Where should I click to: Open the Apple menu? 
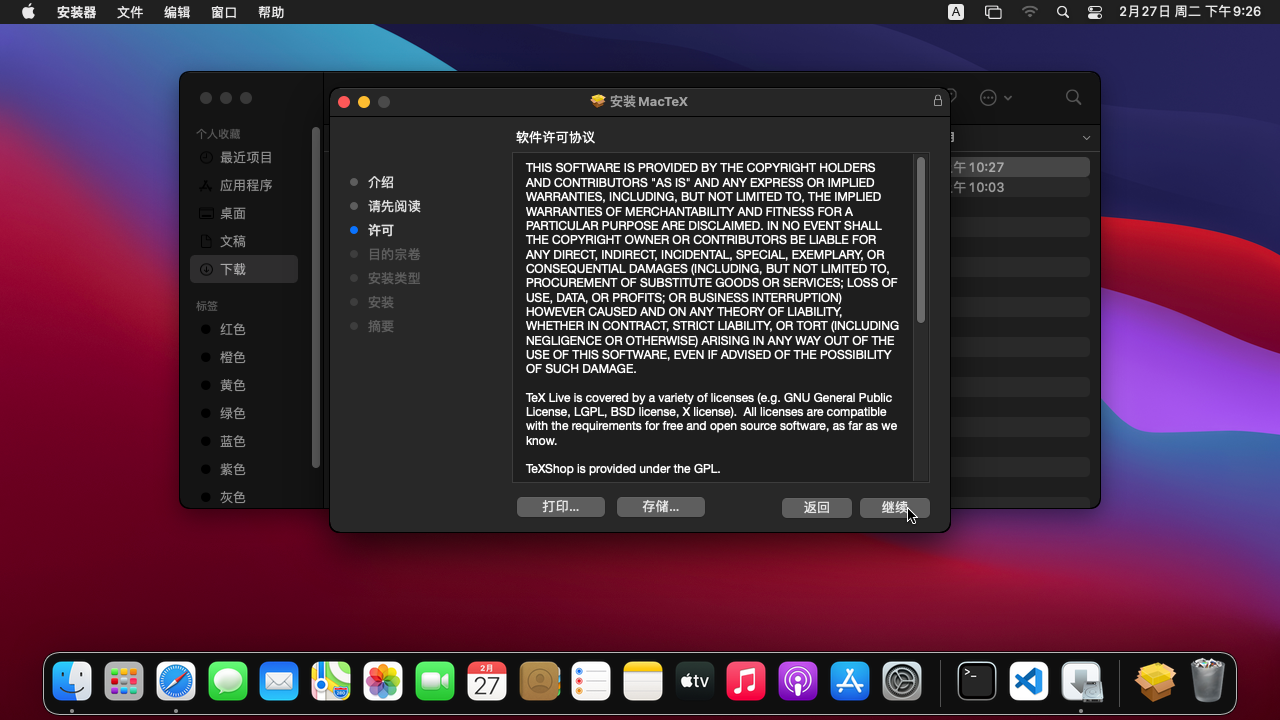[28, 12]
